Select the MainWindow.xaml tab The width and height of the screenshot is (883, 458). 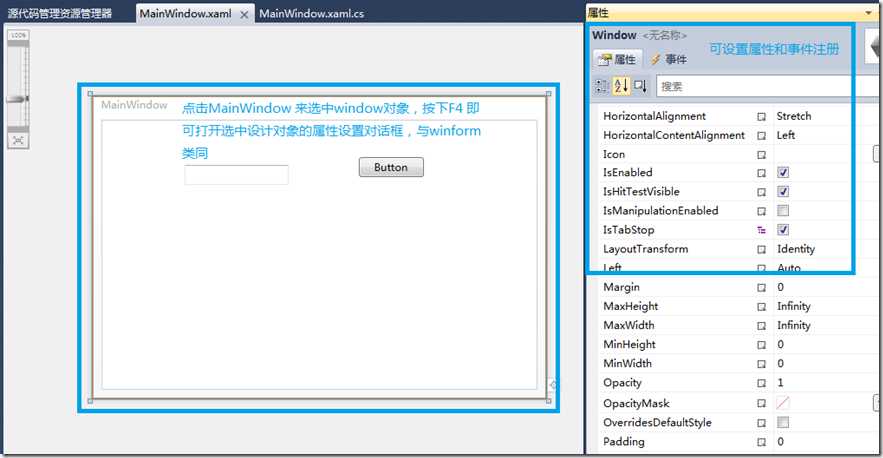click(185, 14)
